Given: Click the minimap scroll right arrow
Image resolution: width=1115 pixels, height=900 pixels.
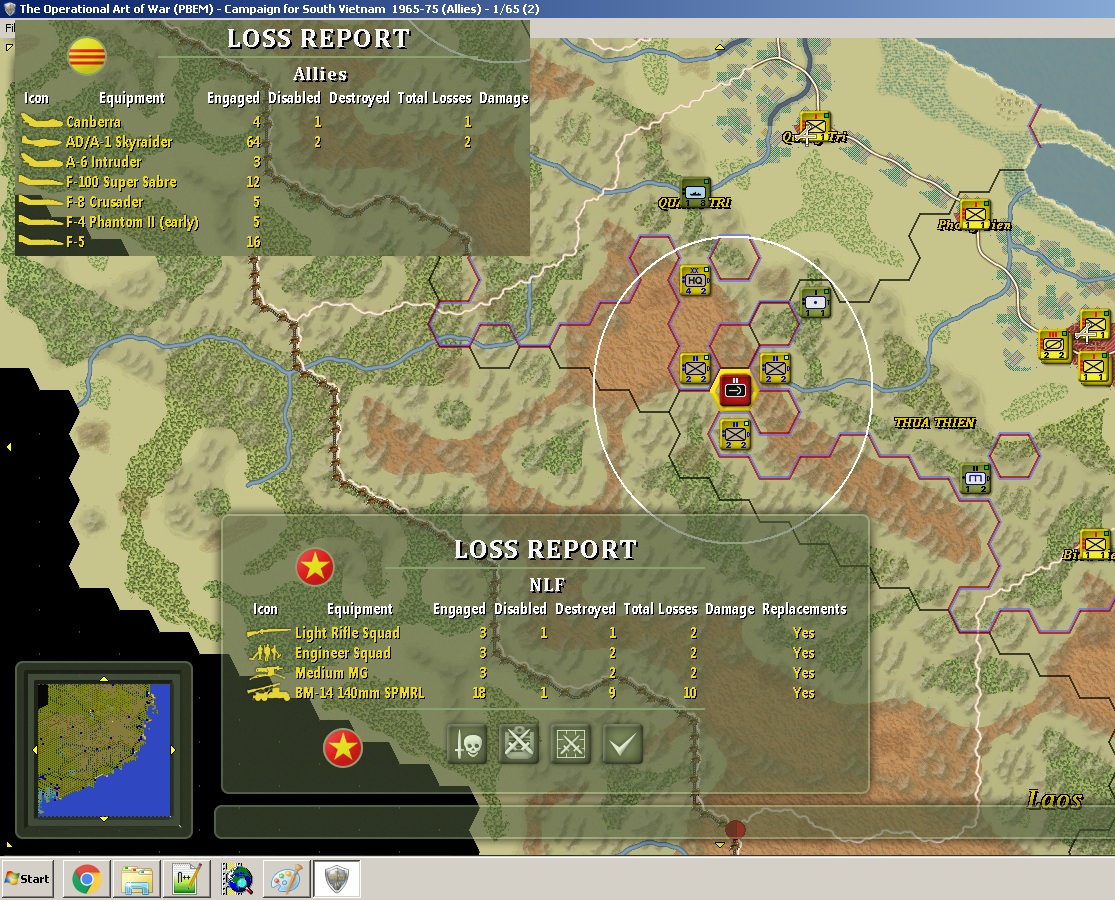Looking at the screenshot, I should click(173, 749).
